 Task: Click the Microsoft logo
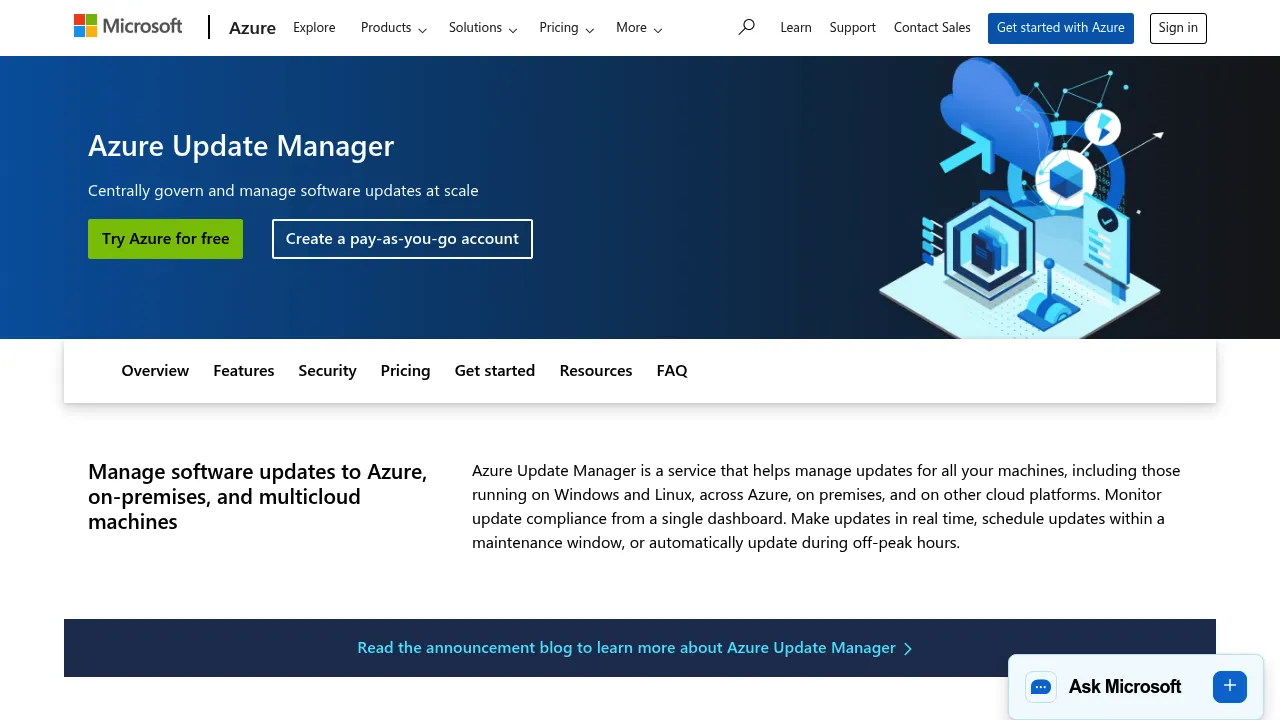(x=128, y=26)
